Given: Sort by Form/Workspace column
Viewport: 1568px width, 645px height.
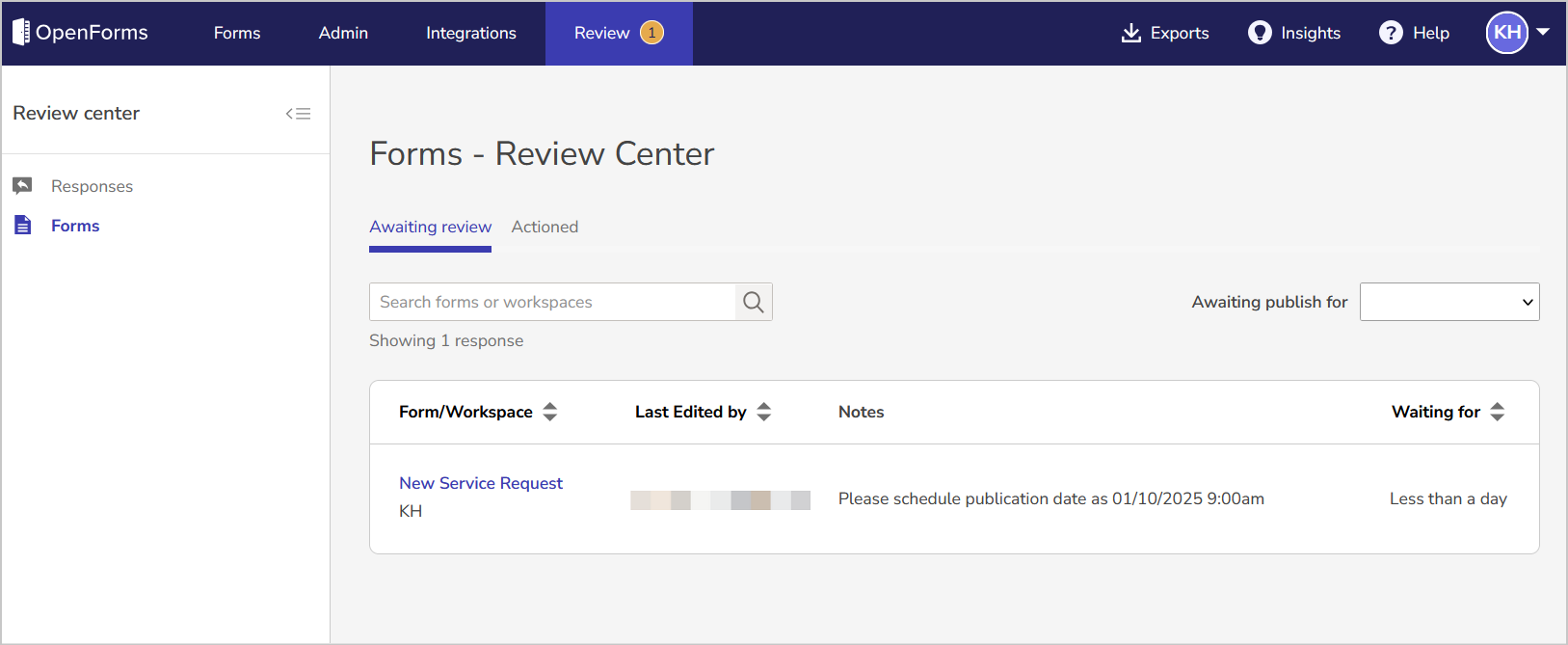Looking at the screenshot, I should [550, 412].
